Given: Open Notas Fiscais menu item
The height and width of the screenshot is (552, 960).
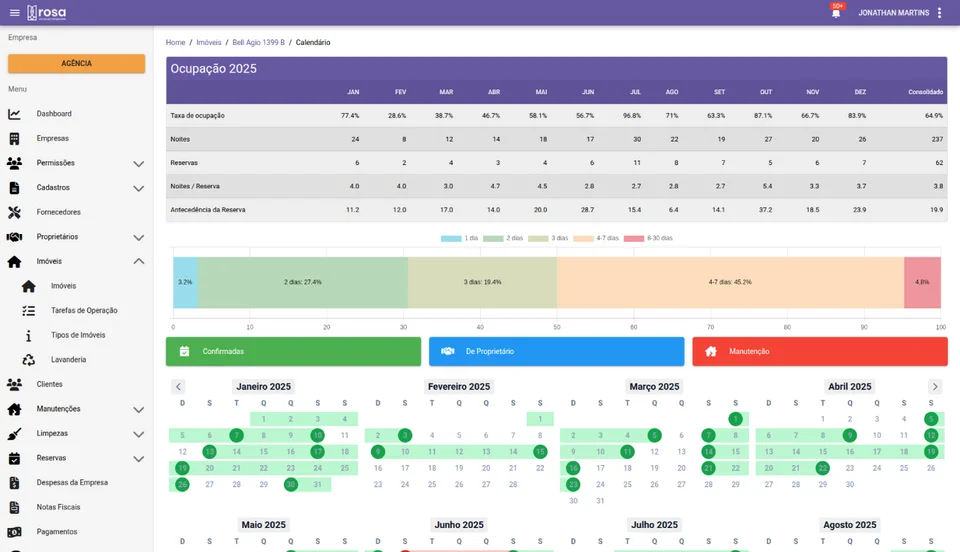Looking at the screenshot, I should tap(58, 507).
